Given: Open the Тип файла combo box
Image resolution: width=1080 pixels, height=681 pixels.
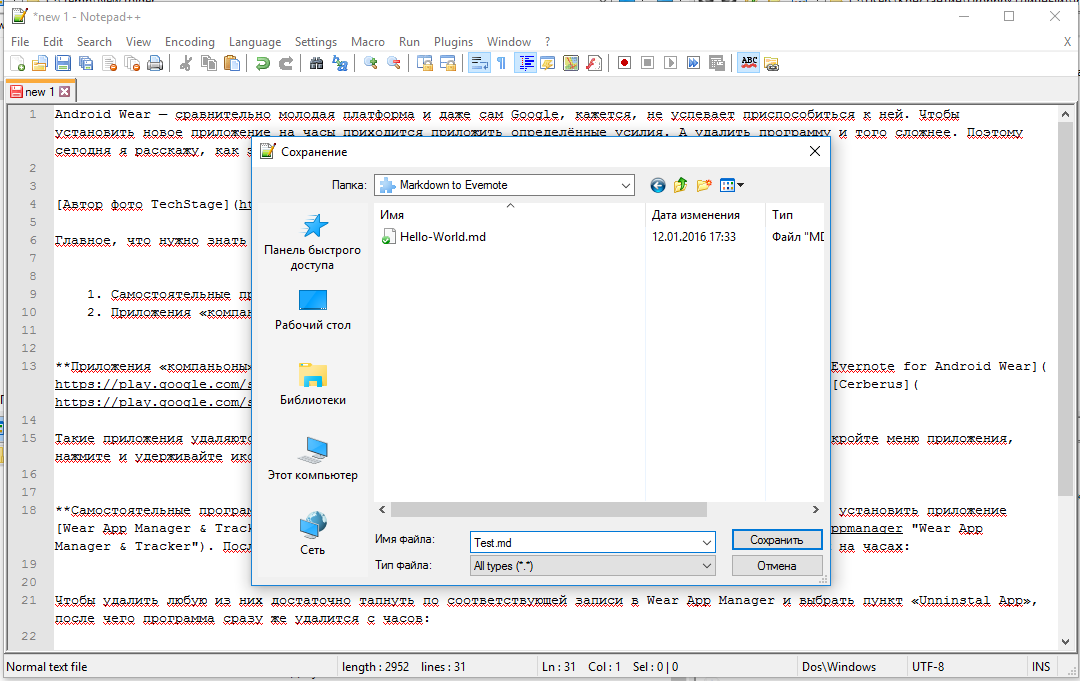Looking at the screenshot, I should 592,566.
